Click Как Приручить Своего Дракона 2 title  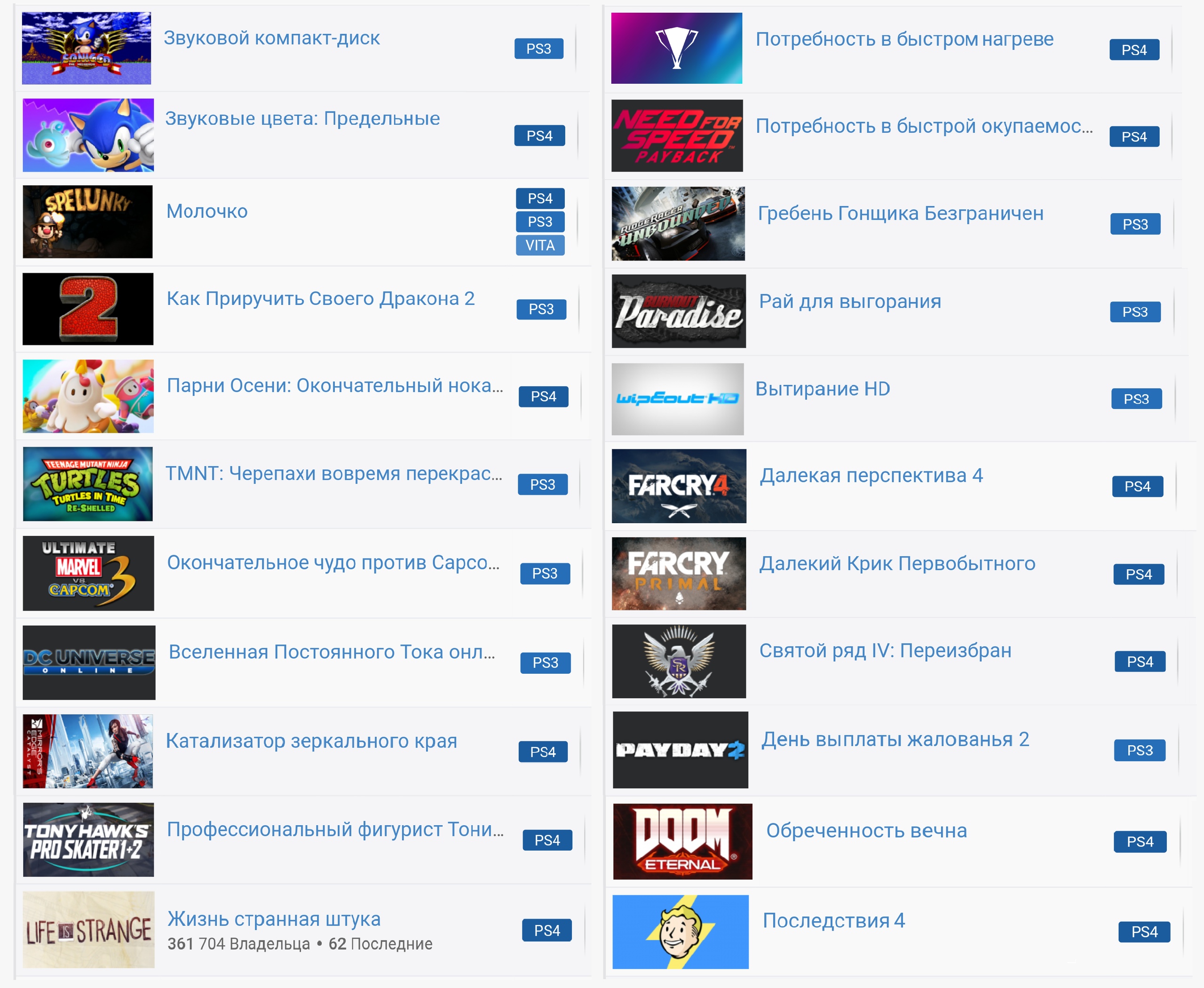tap(320, 298)
